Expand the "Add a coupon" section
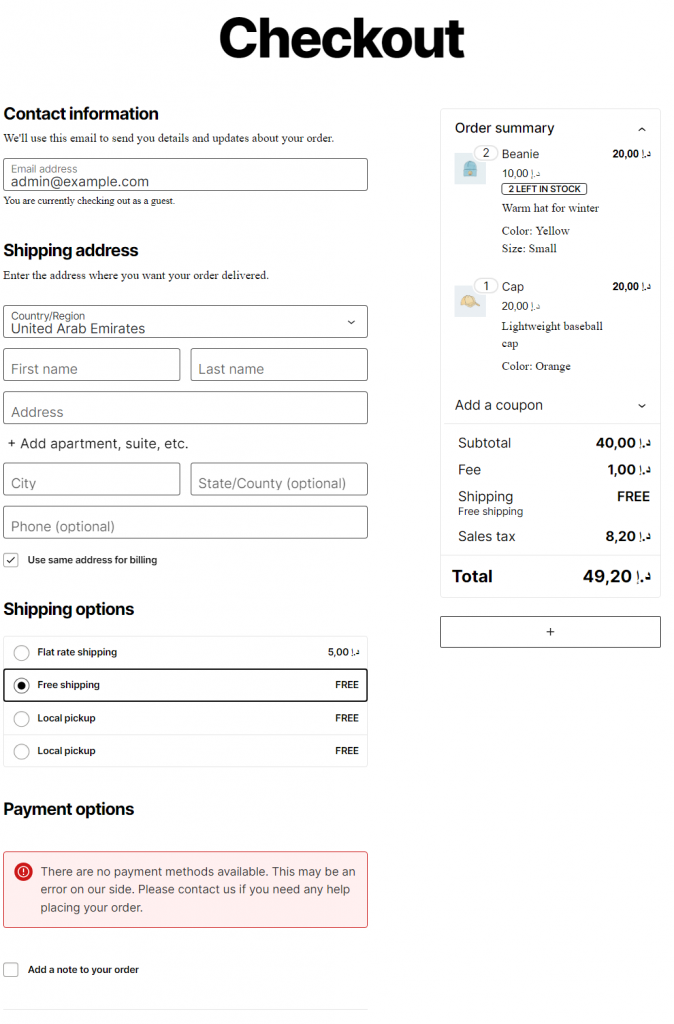 [550, 405]
